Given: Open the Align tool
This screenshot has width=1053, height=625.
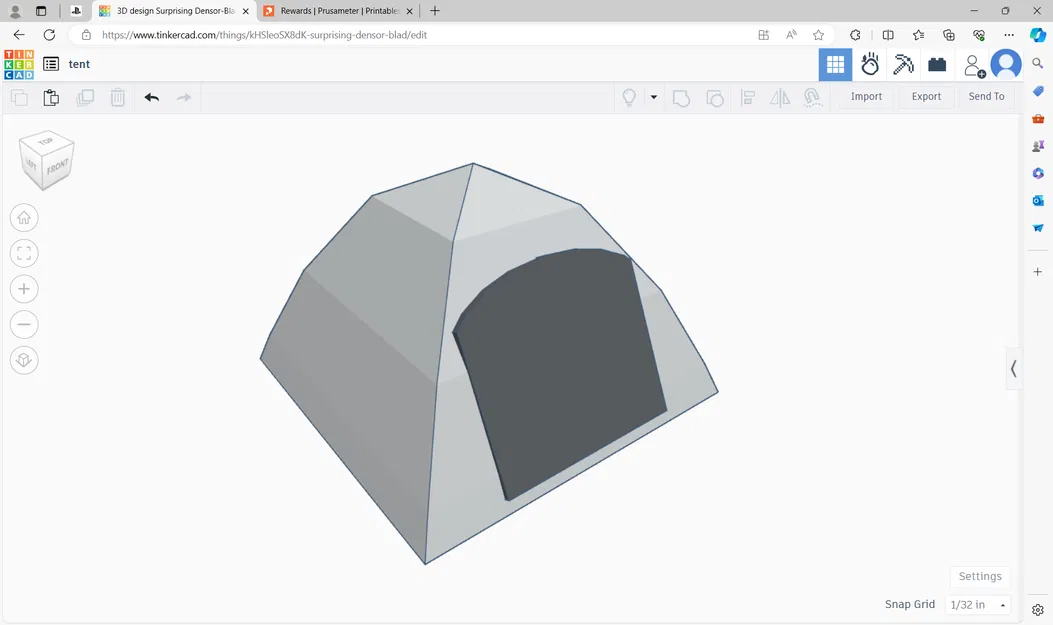Looking at the screenshot, I should [748, 97].
